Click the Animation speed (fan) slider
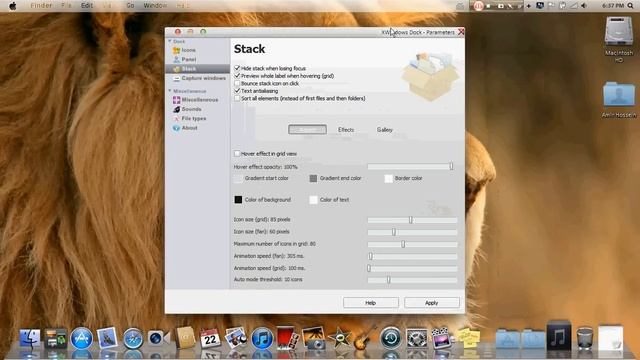The image size is (640, 360). click(x=412, y=256)
